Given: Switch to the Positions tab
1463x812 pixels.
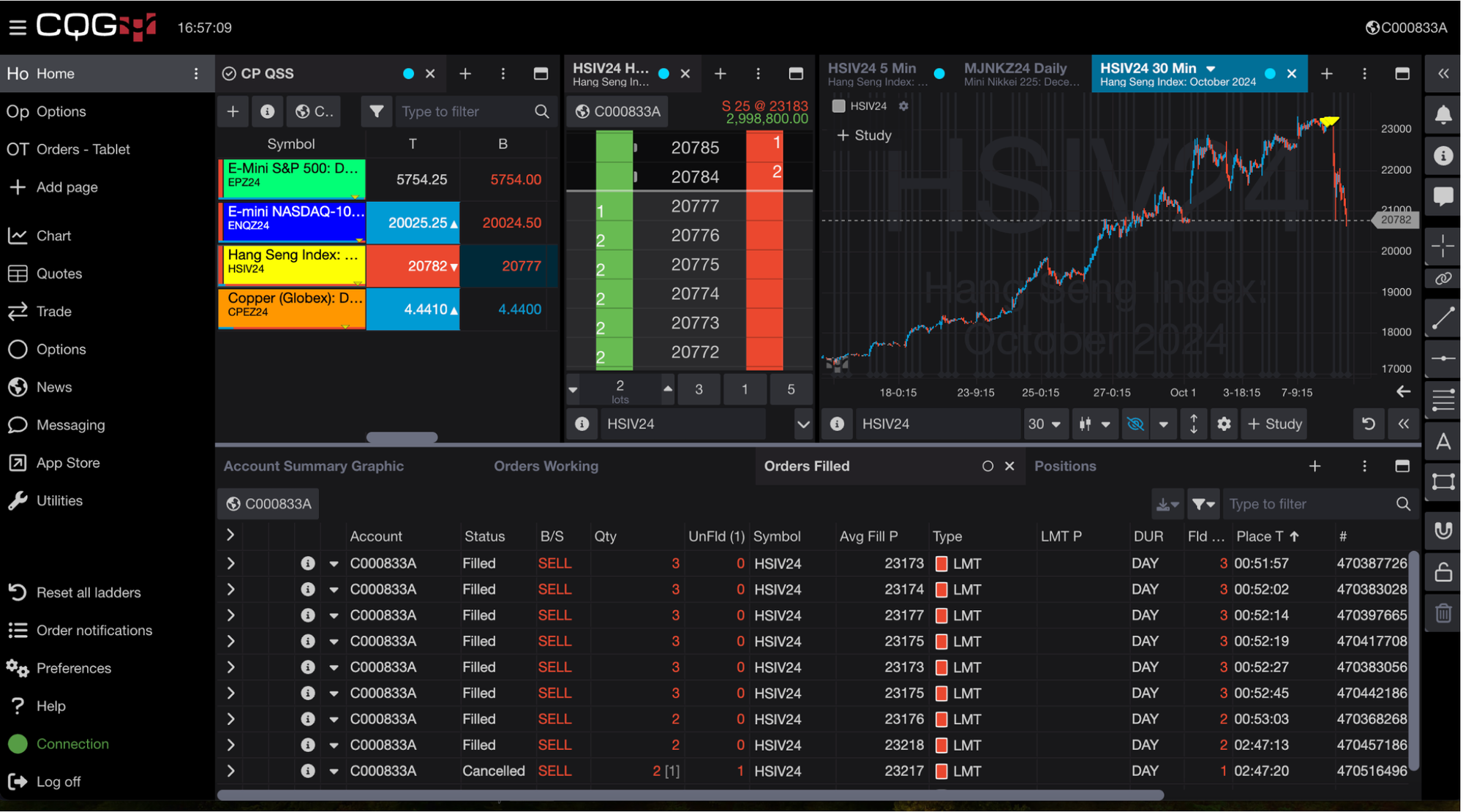Looking at the screenshot, I should pyautogui.click(x=1065, y=466).
